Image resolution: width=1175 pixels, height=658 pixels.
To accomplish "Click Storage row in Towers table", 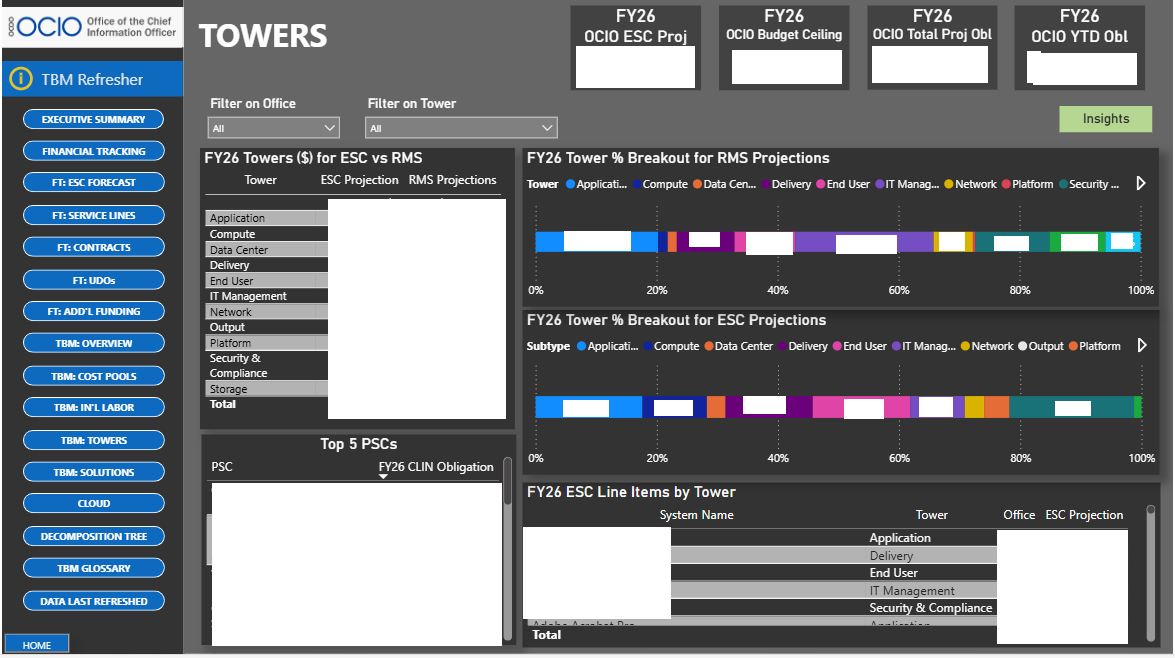I will 266,389.
